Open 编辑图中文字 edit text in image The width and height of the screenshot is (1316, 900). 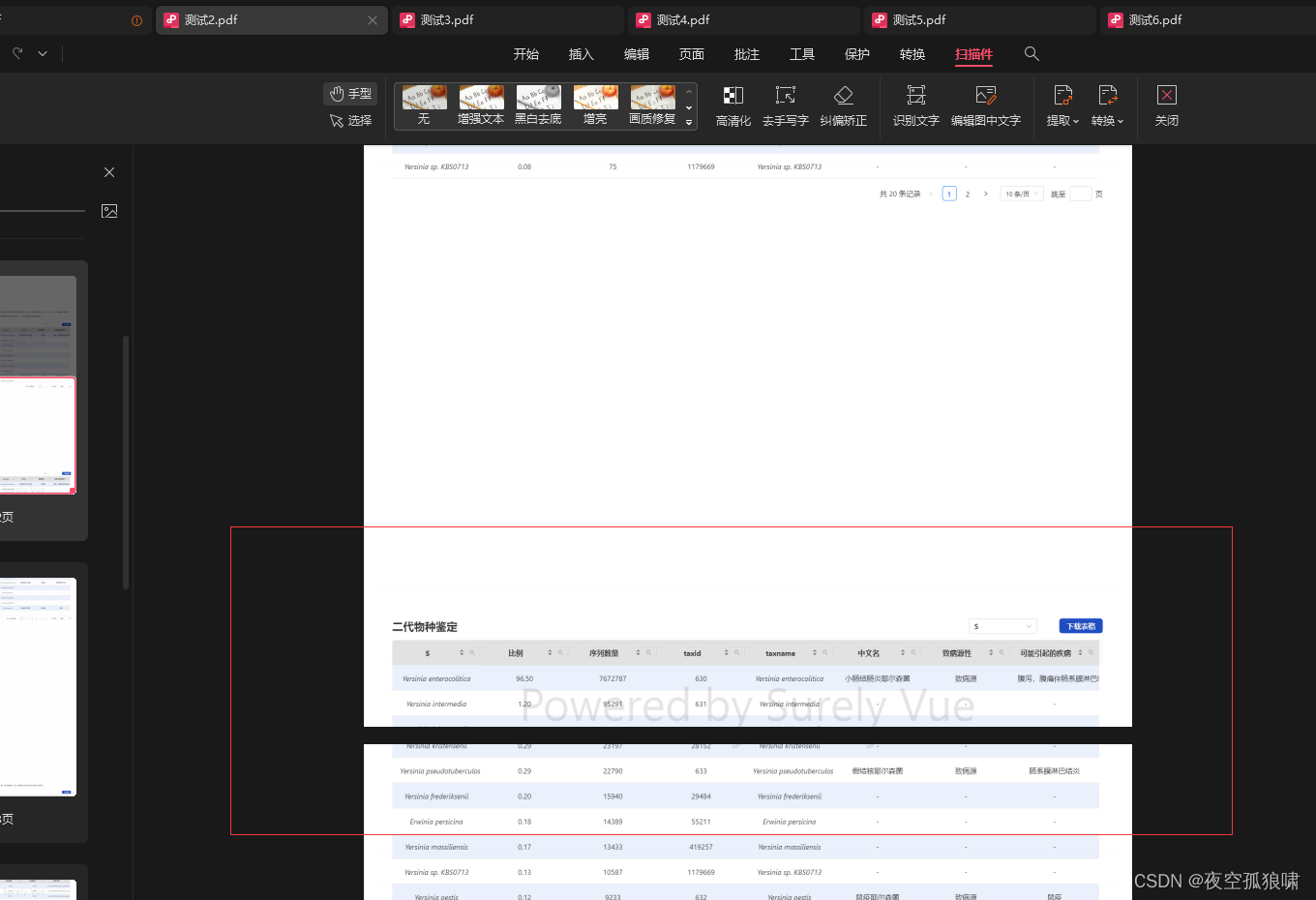985,106
